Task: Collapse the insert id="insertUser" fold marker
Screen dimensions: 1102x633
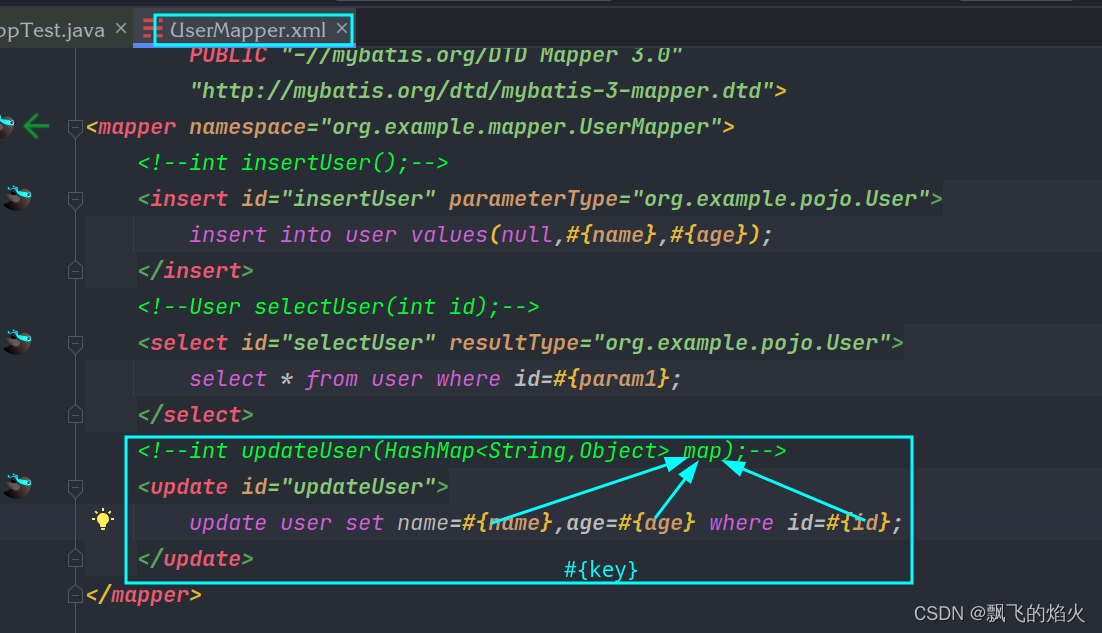Action: coord(75,200)
